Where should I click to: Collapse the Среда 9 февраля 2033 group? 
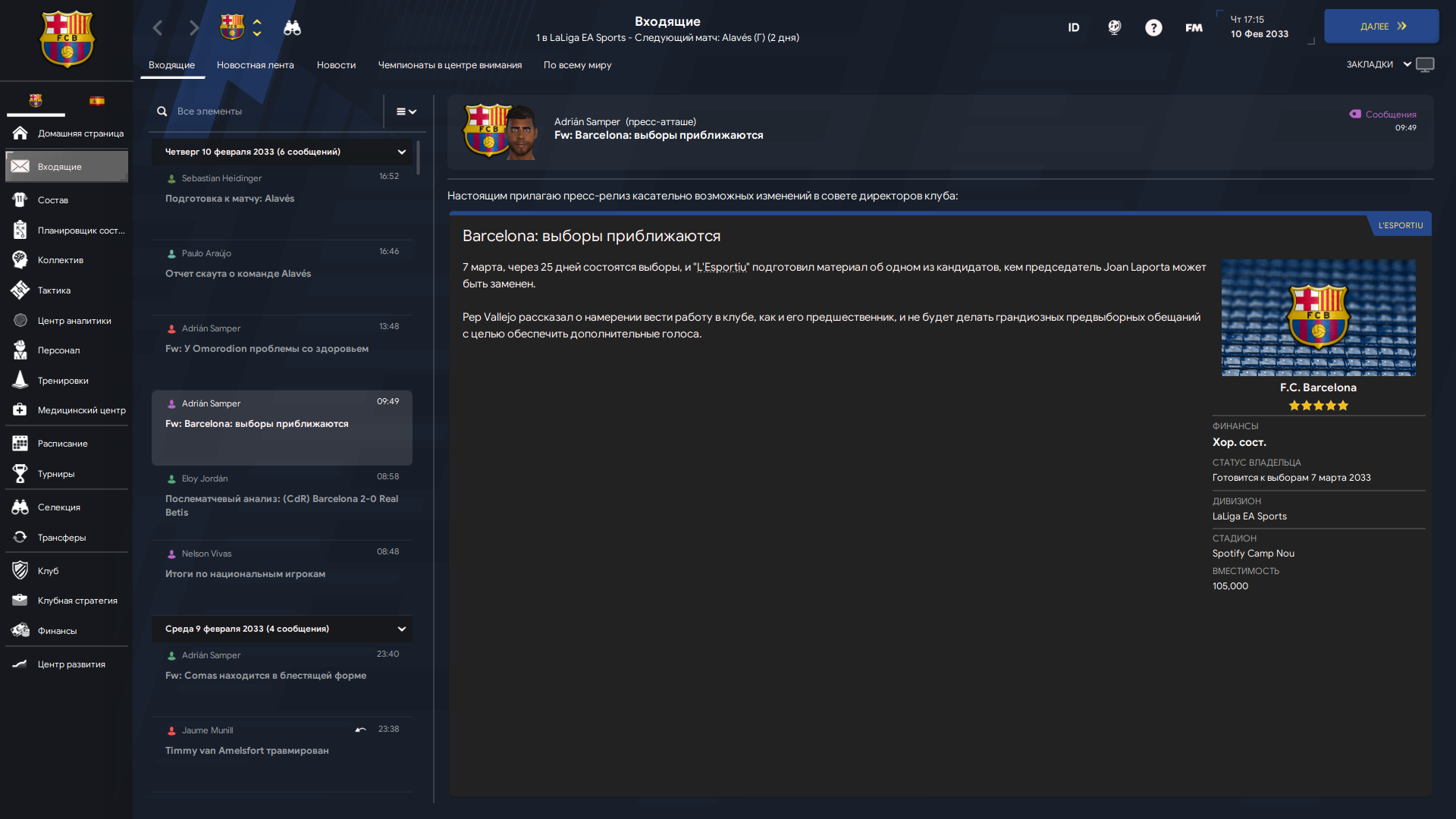coord(402,629)
